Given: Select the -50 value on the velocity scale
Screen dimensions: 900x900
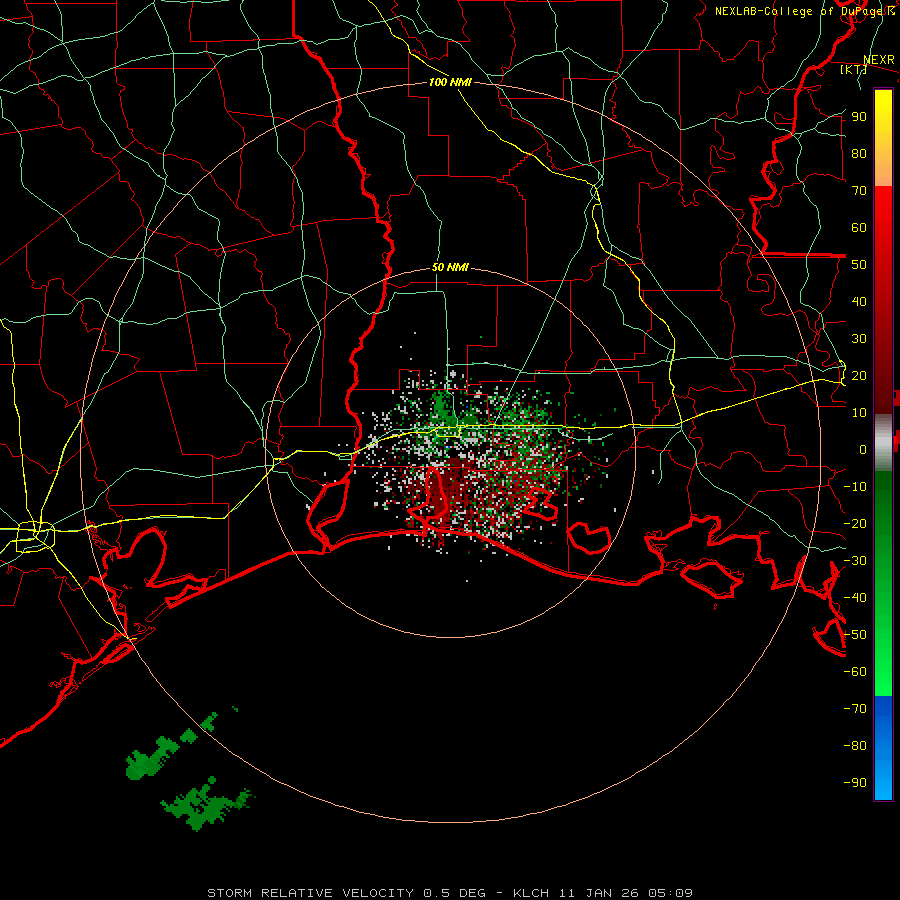Looking at the screenshot, I should 855,635.
